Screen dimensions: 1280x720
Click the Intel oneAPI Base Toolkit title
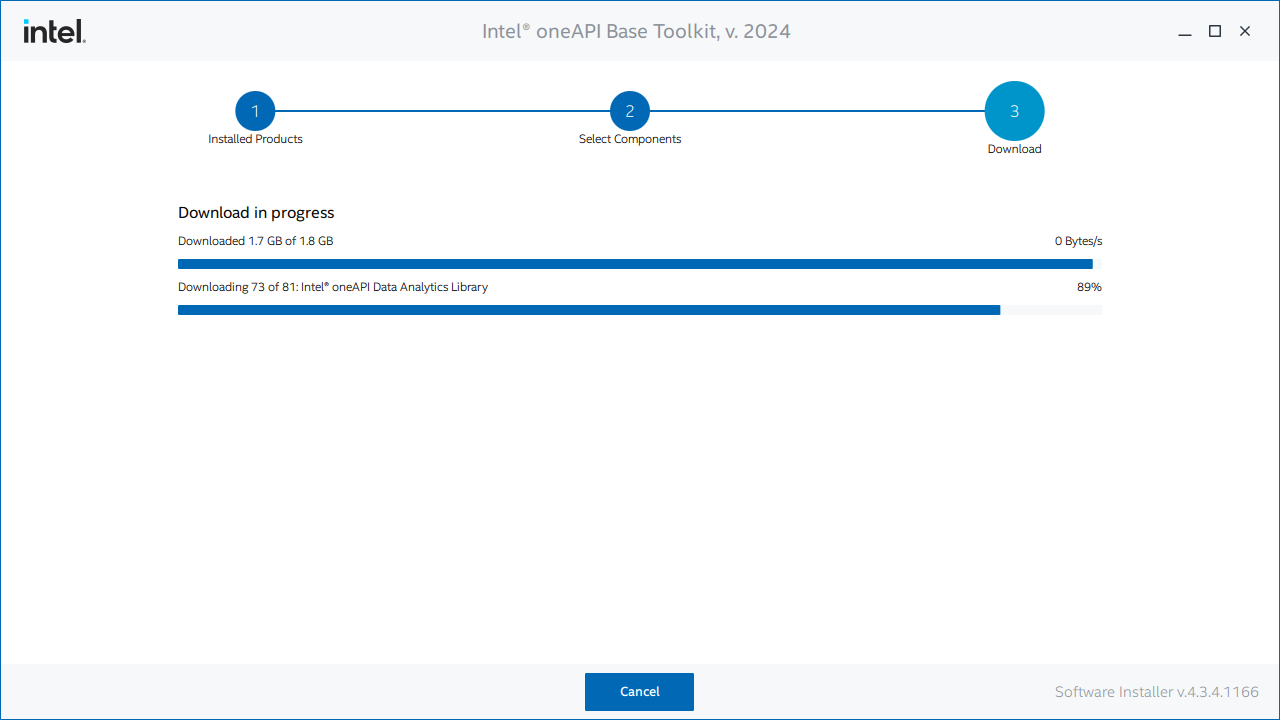click(636, 31)
